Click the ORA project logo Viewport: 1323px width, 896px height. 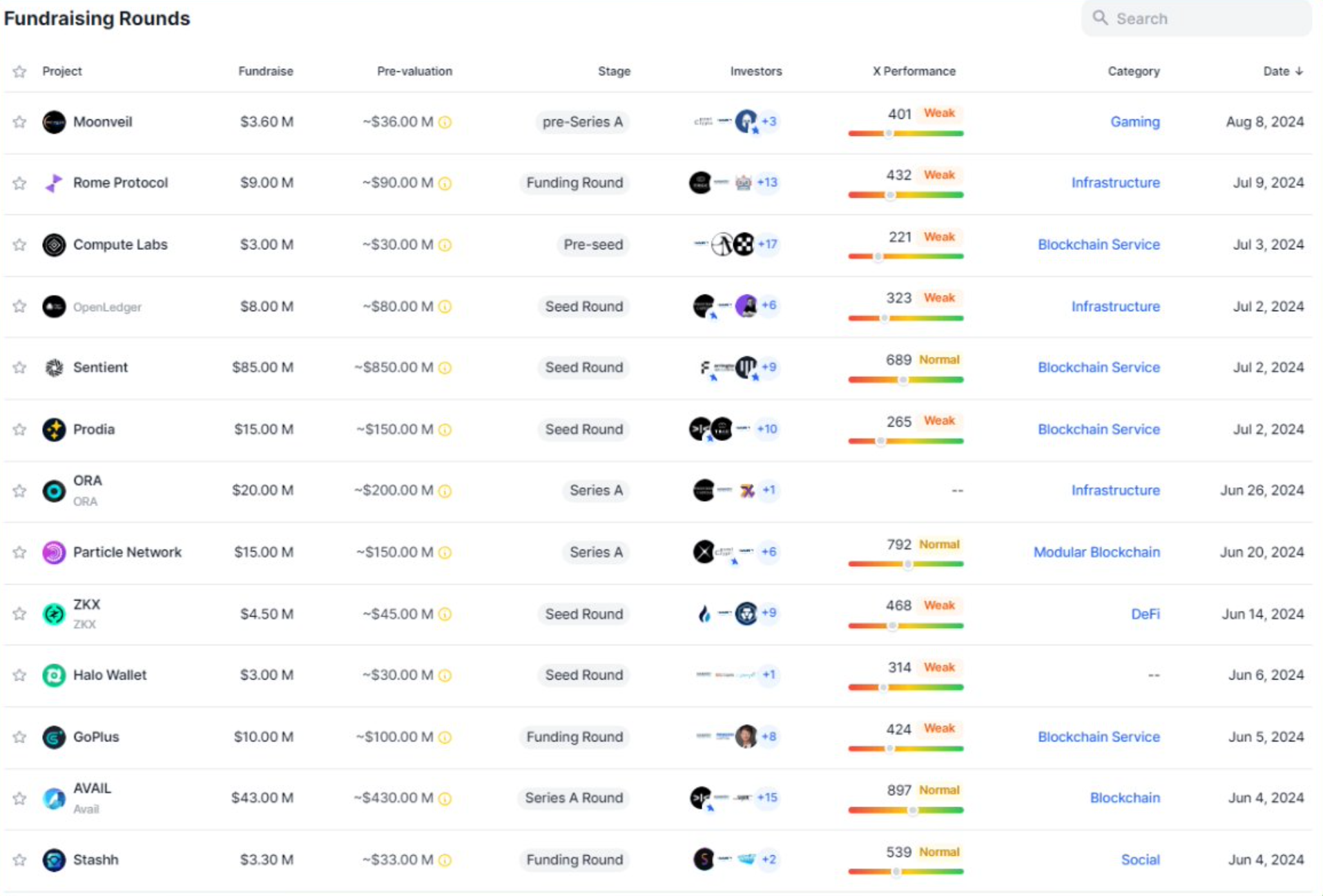[54, 491]
